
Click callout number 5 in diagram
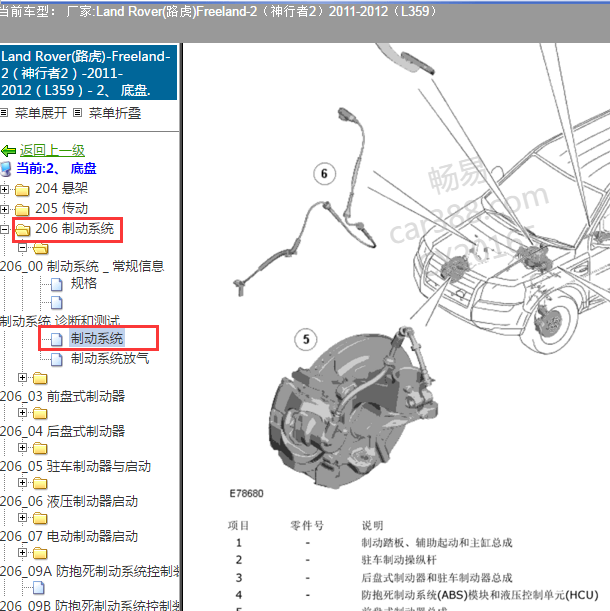[306, 339]
